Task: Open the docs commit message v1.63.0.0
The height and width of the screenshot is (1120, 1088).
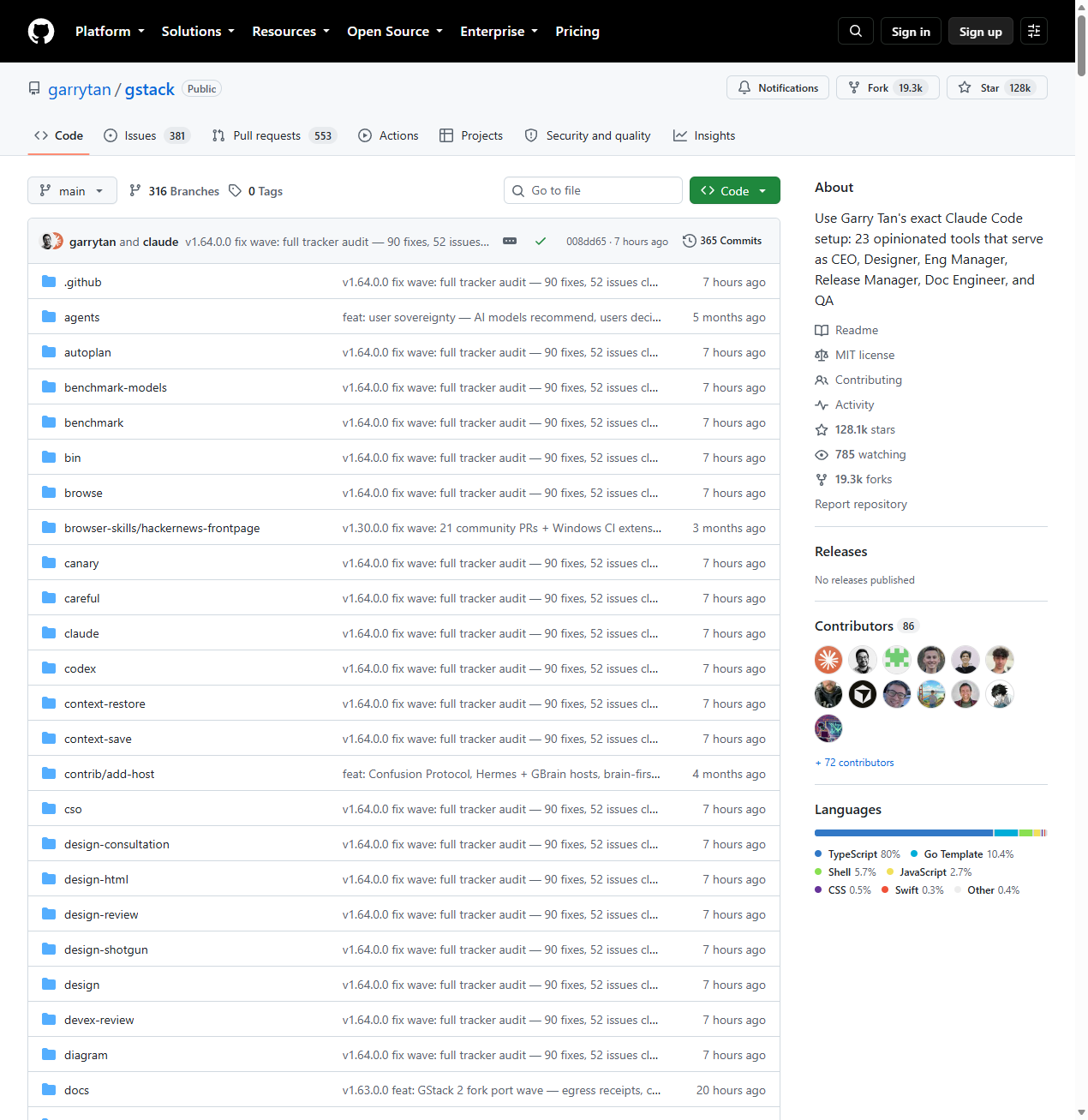Action: [501, 1090]
